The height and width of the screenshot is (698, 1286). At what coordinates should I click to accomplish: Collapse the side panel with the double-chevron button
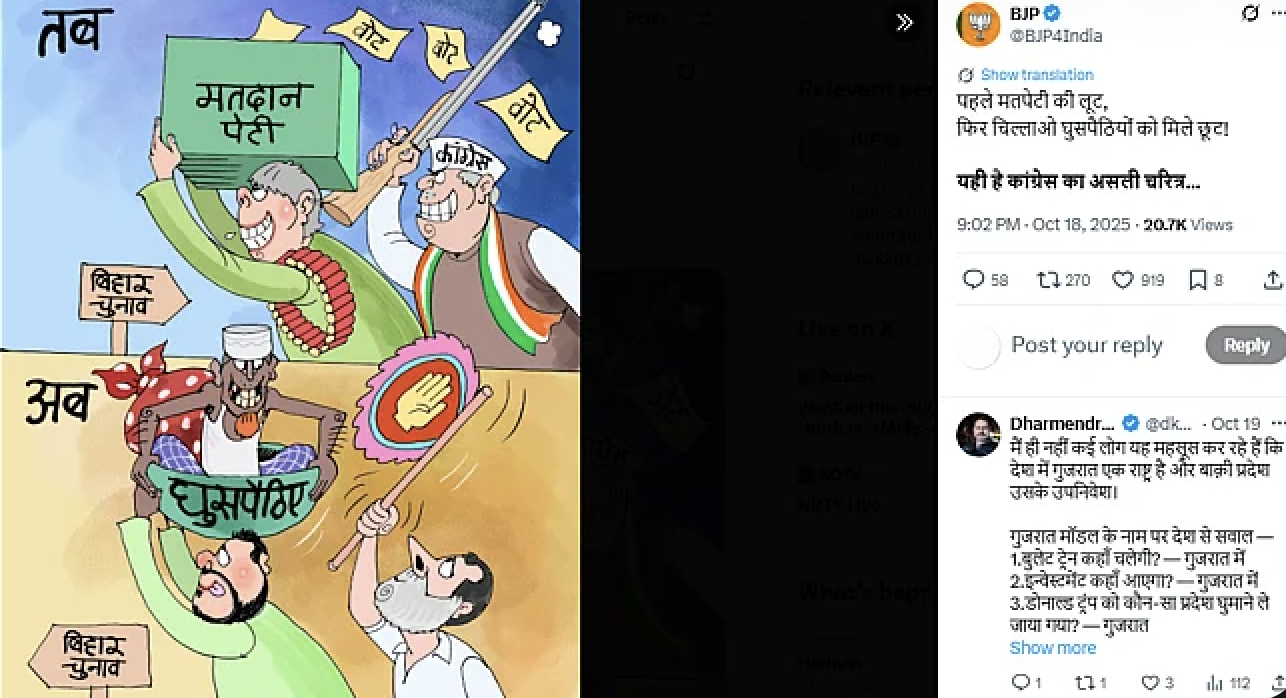click(x=905, y=22)
